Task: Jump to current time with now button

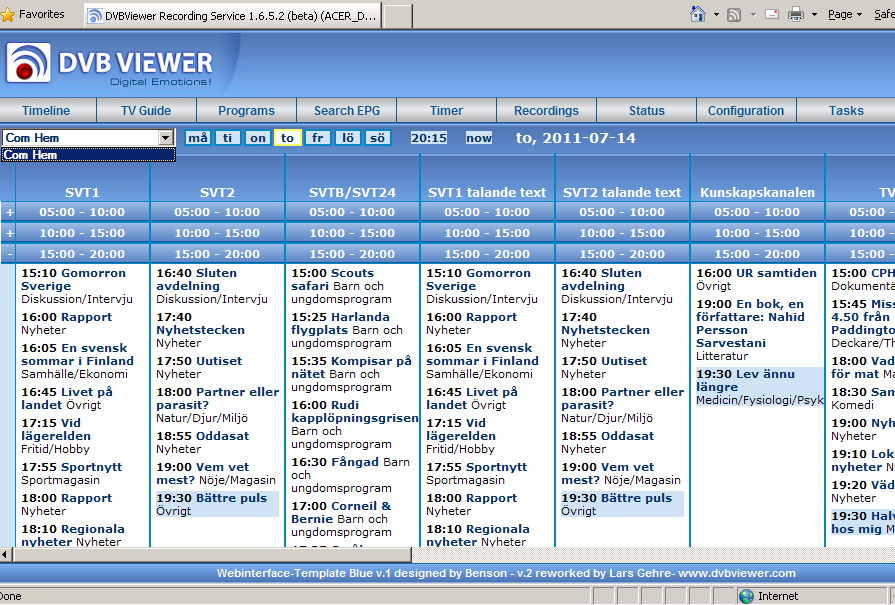Action: coord(478,138)
